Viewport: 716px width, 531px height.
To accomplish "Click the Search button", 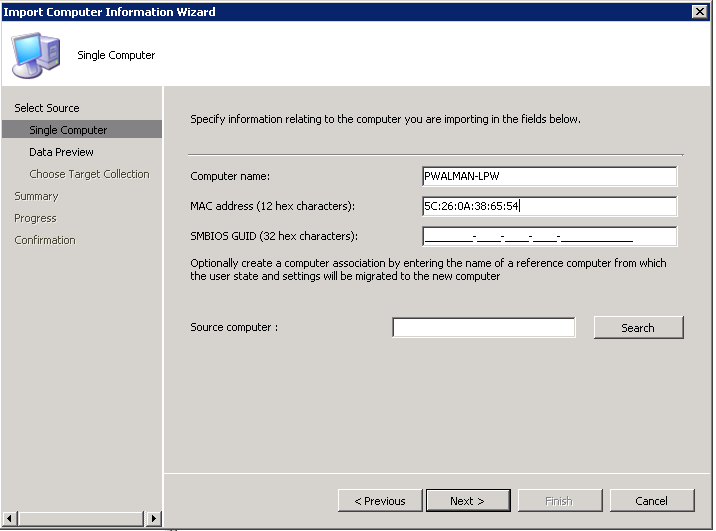I will point(638,327).
